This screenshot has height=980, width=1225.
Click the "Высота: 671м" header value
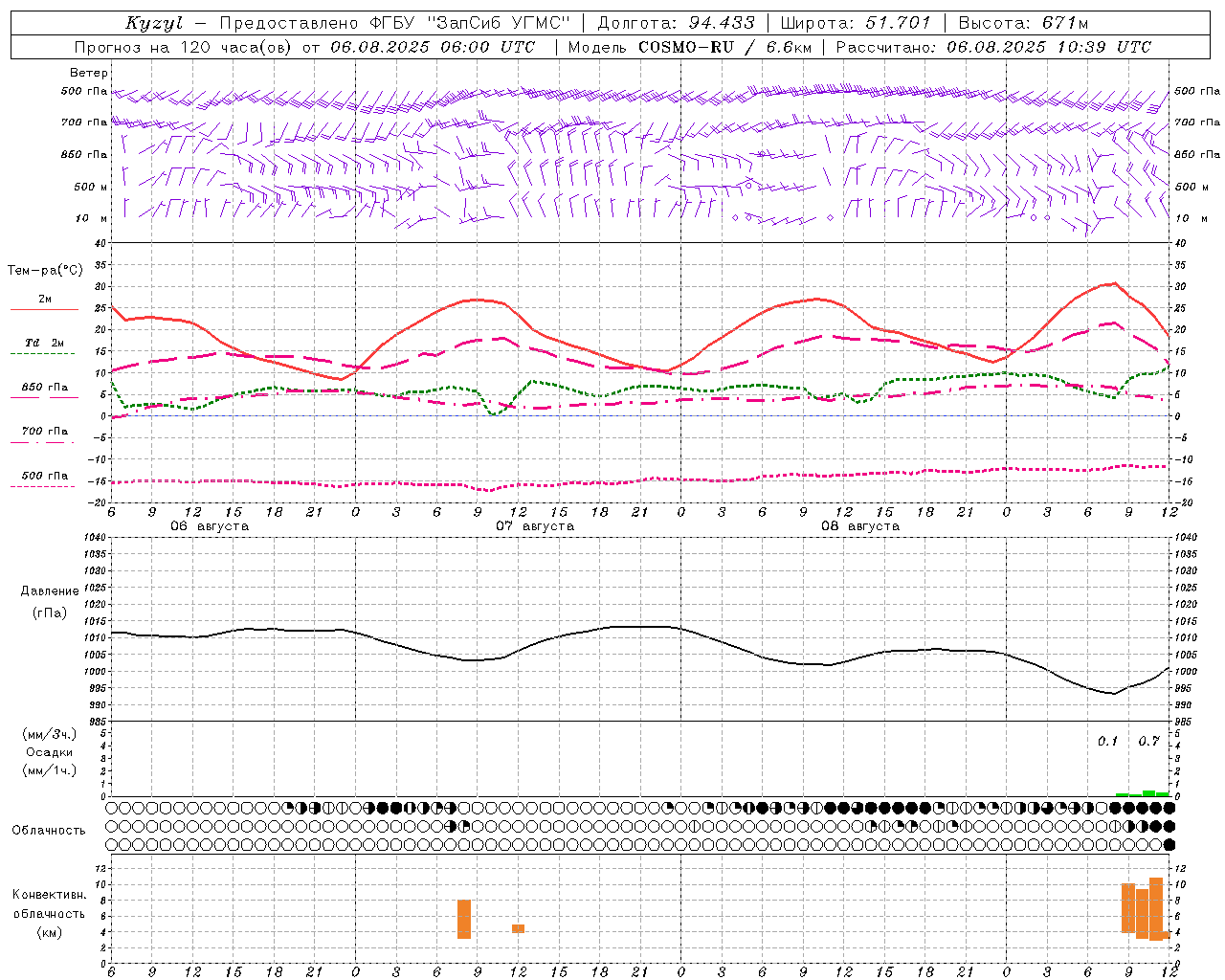(1024, 23)
